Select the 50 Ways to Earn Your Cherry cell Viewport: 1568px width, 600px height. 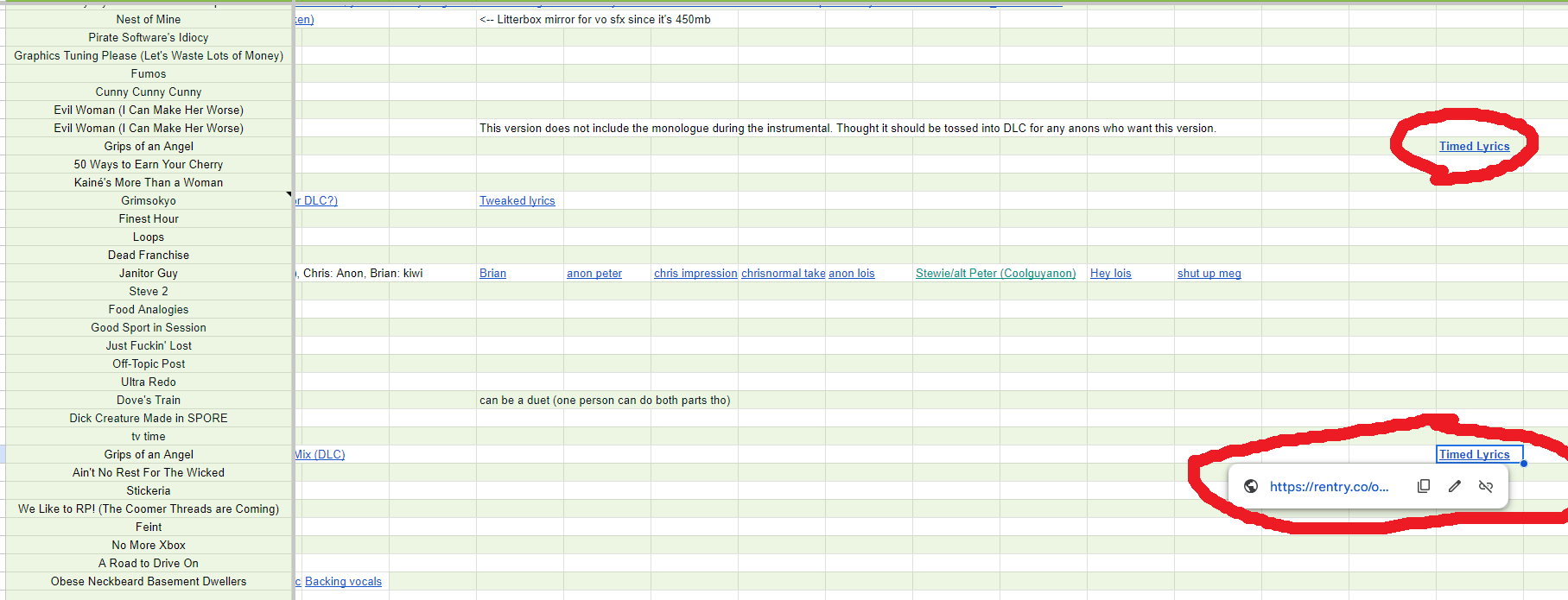(x=149, y=164)
